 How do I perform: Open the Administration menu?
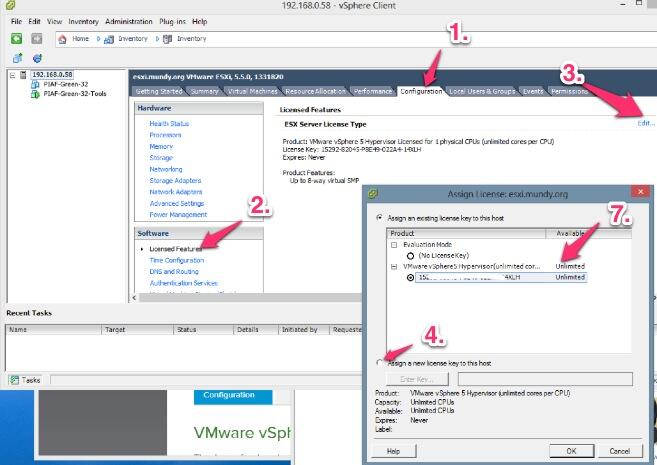pyautogui.click(x=129, y=21)
